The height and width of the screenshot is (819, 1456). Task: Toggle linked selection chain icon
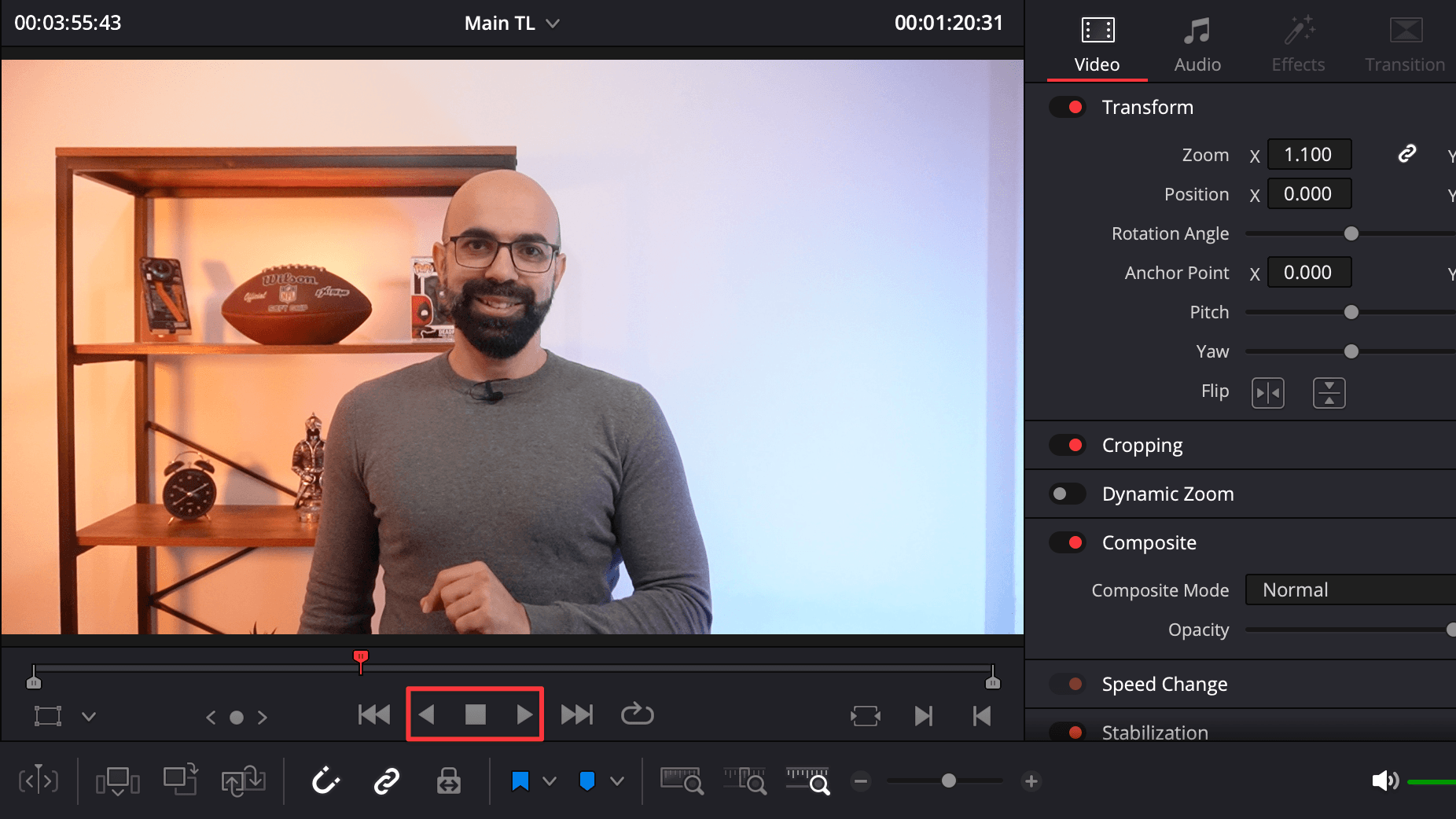coord(386,780)
